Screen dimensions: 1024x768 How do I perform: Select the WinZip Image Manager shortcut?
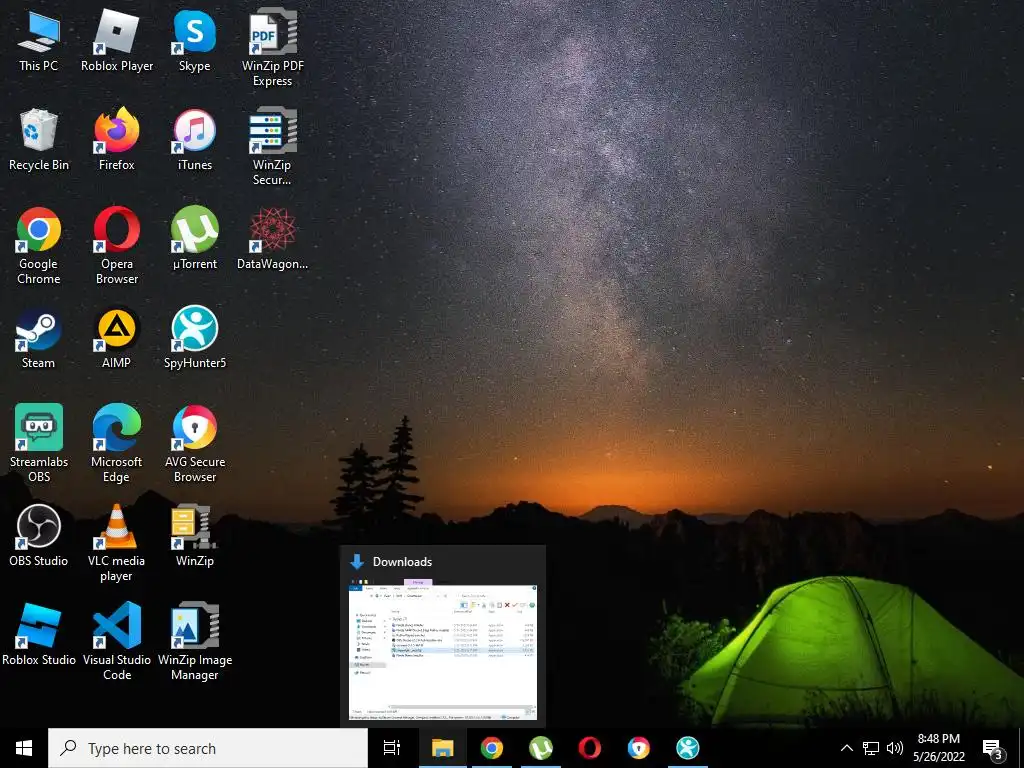coord(195,641)
